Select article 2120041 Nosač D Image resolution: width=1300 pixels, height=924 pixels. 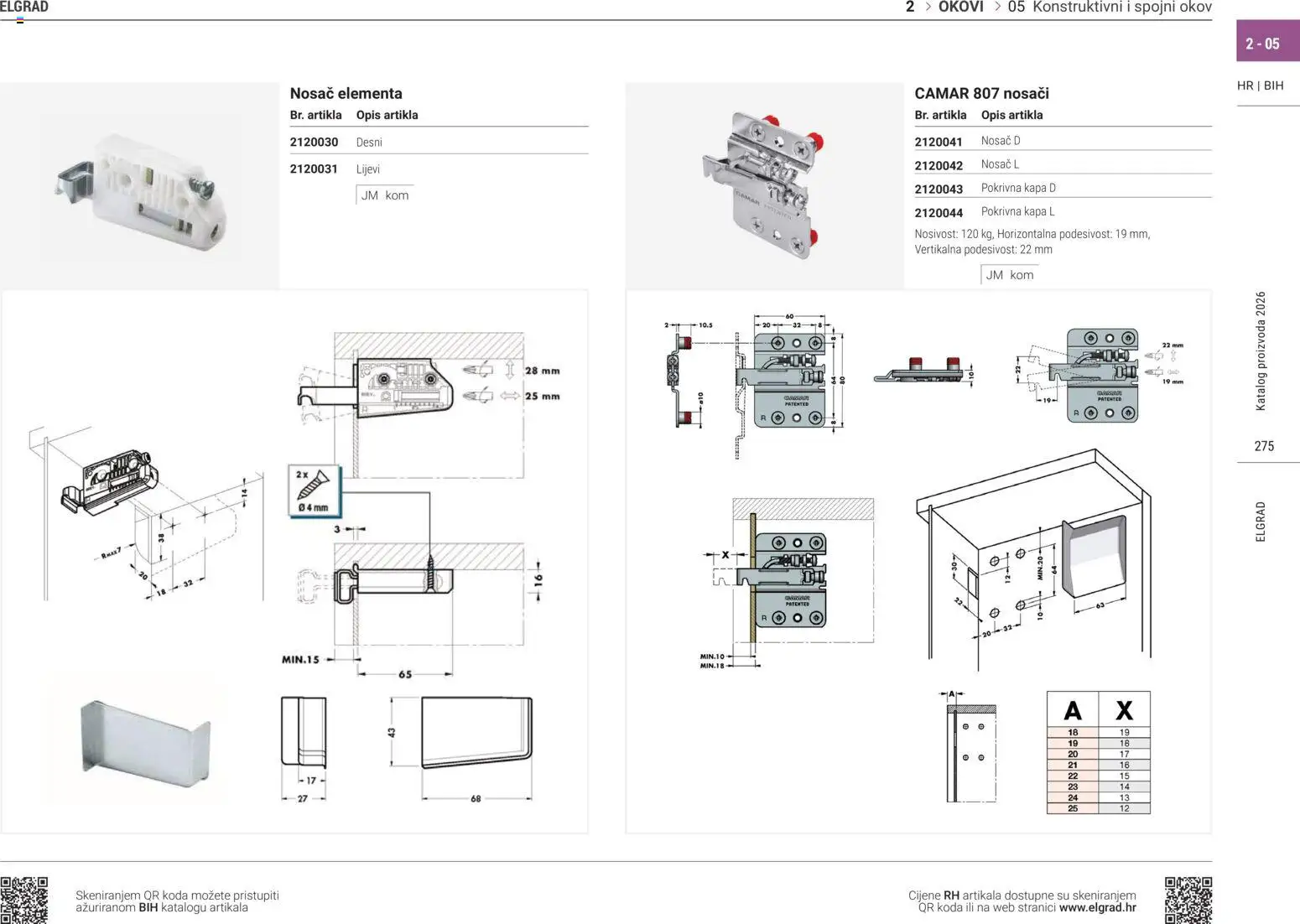pos(1063,141)
